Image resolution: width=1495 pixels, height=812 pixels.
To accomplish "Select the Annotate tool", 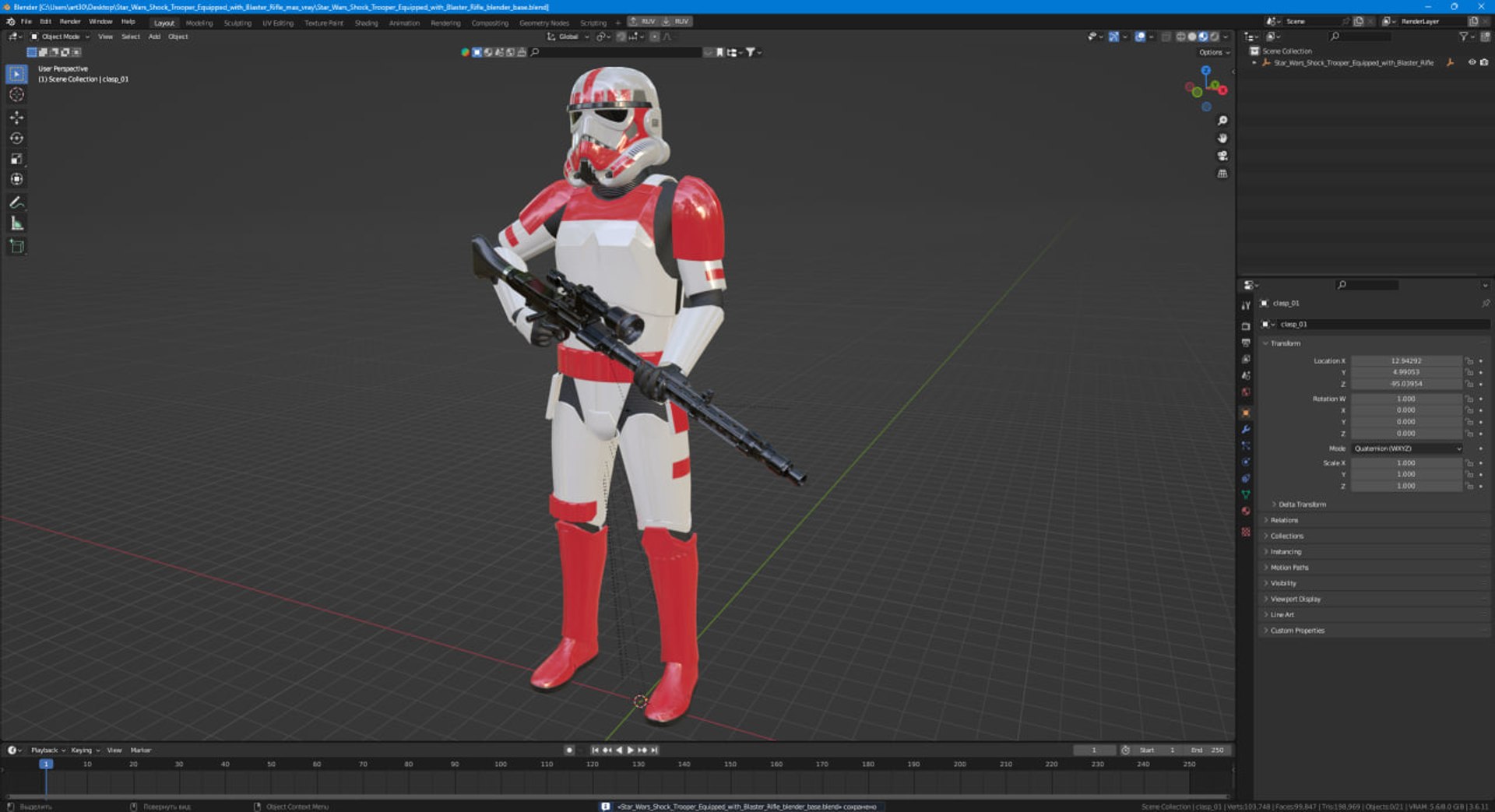I will 16,202.
